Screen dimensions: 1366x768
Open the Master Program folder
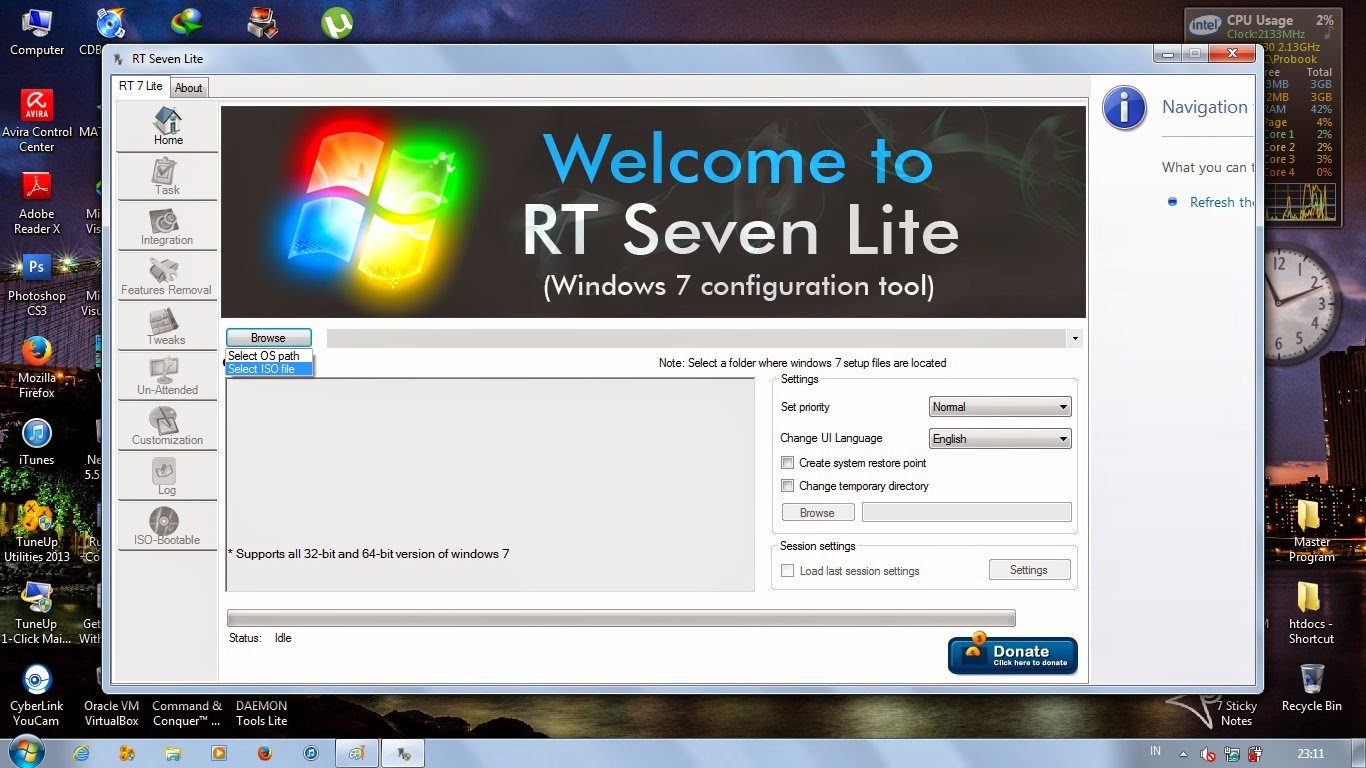(x=1311, y=531)
